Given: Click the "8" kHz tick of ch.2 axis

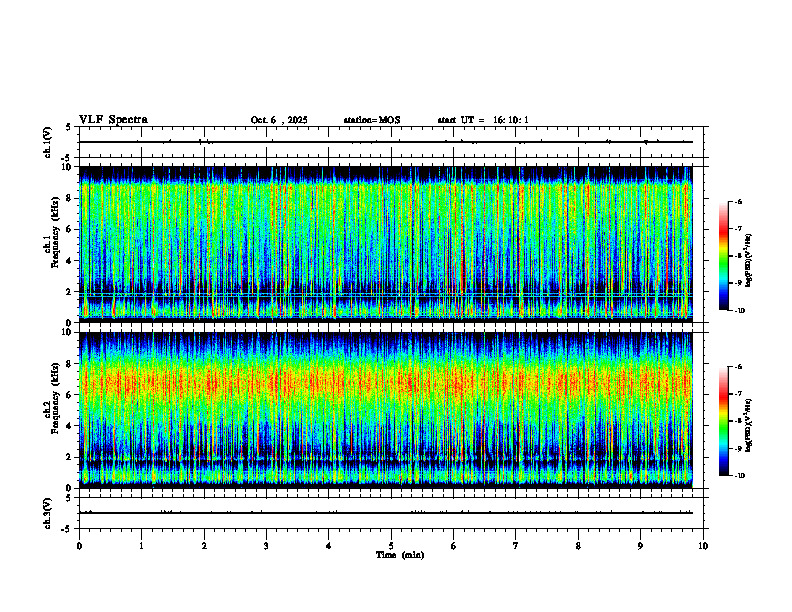Looking at the screenshot, I should [x=70, y=364].
